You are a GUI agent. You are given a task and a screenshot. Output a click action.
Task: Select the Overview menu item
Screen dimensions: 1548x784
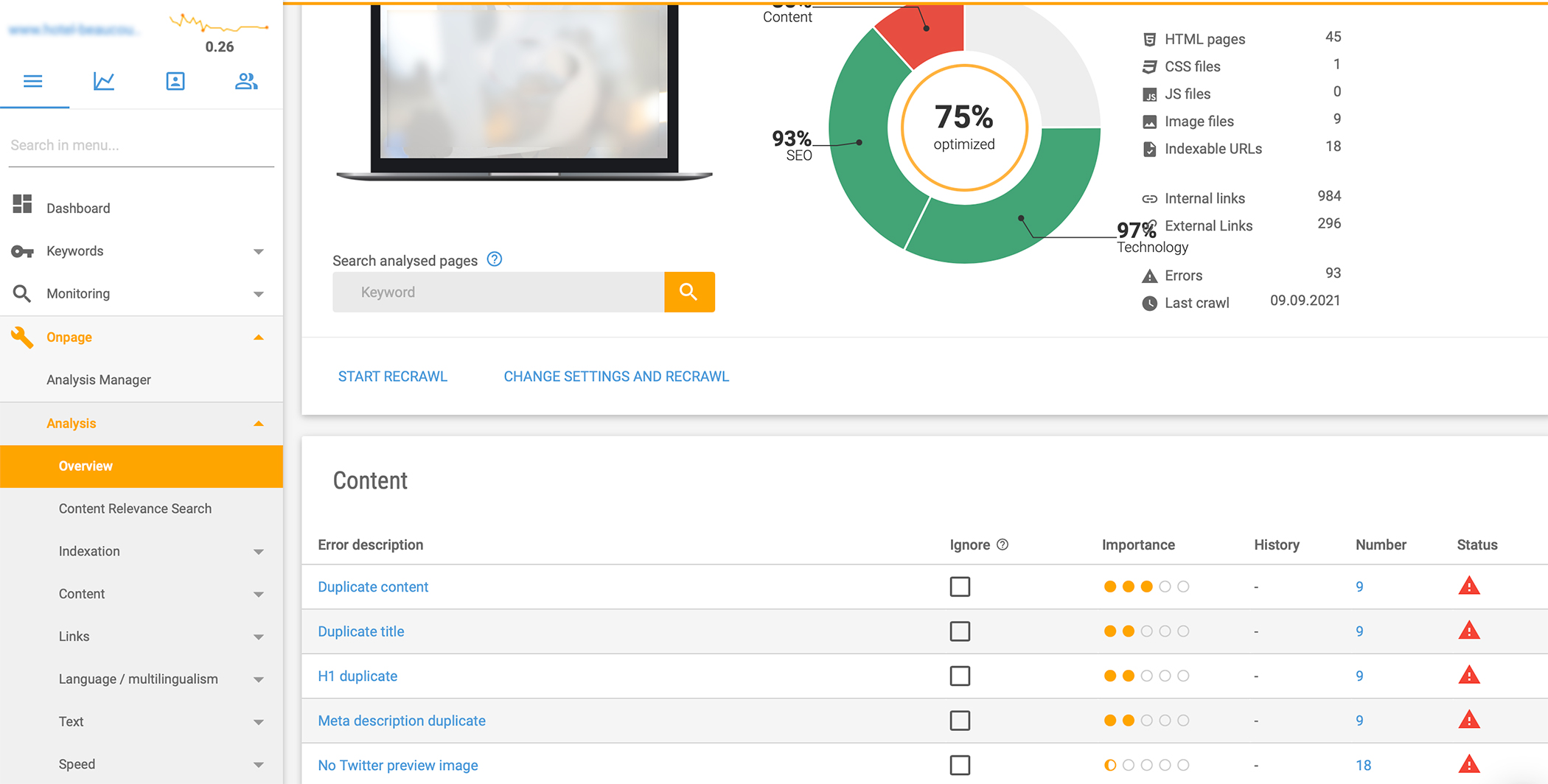coord(142,466)
